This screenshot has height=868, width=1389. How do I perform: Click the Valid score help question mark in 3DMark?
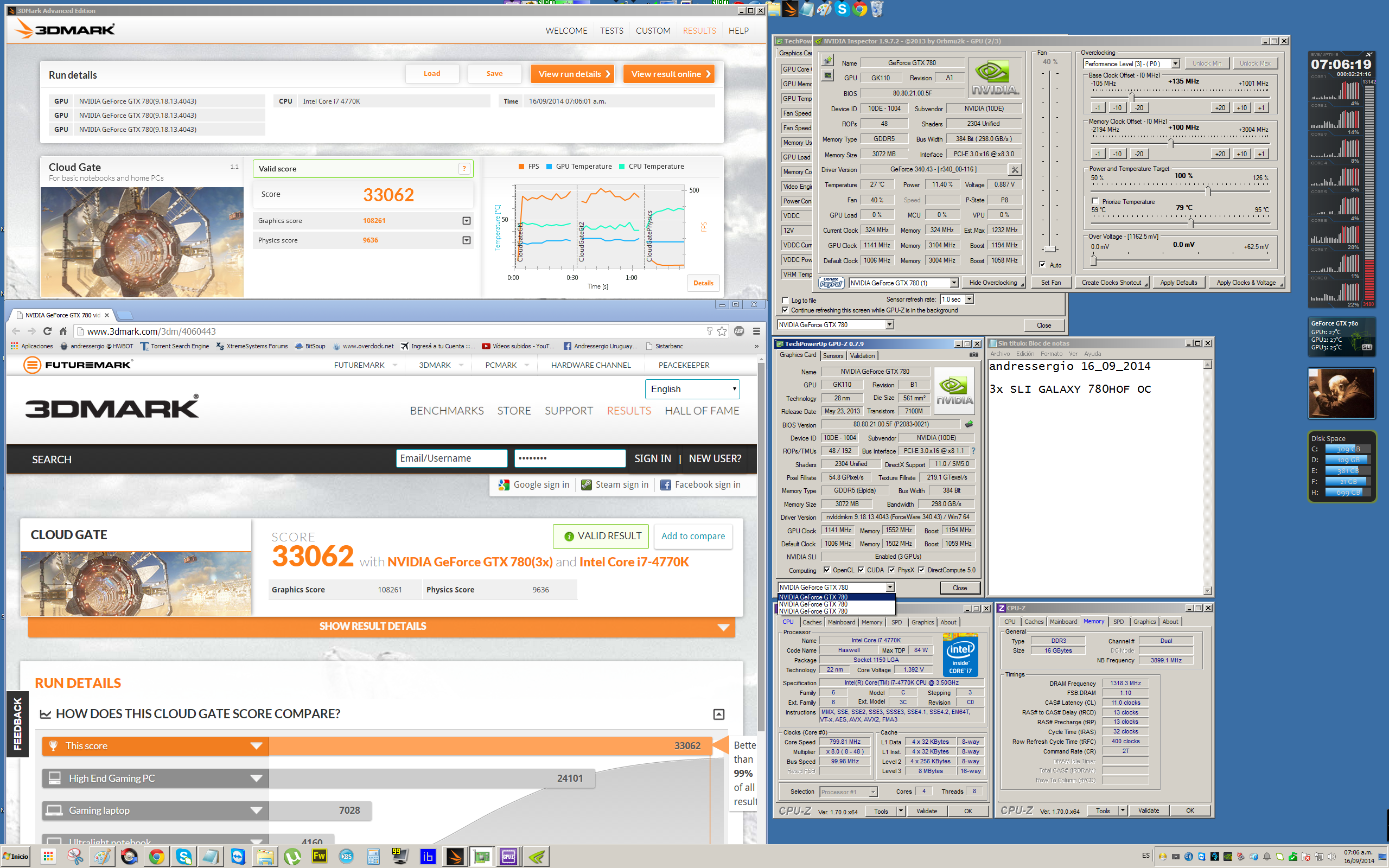[x=464, y=169]
